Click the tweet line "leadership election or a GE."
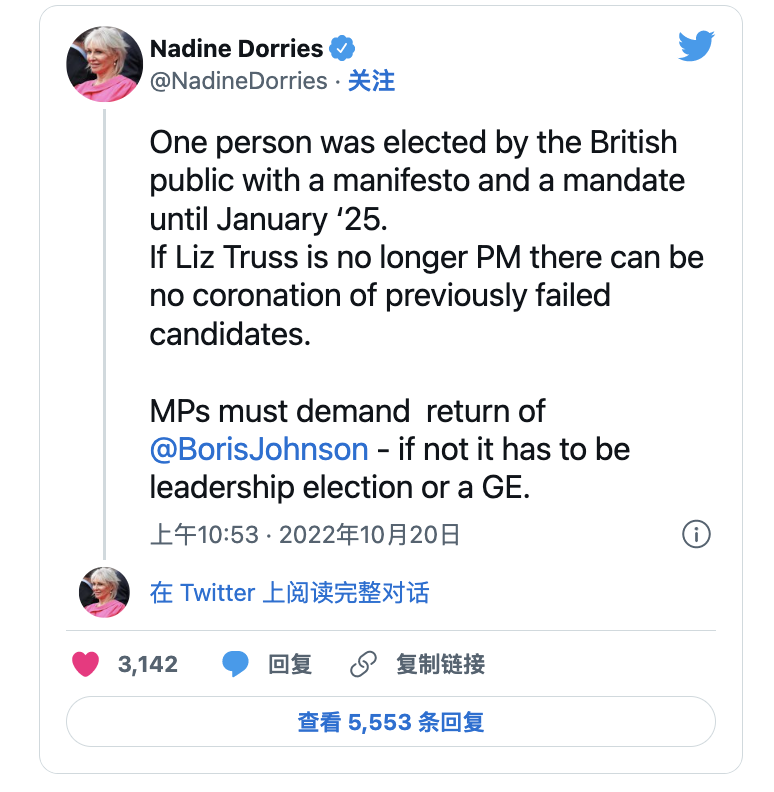The height and width of the screenshot is (792, 774). click(x=336, y=487)
